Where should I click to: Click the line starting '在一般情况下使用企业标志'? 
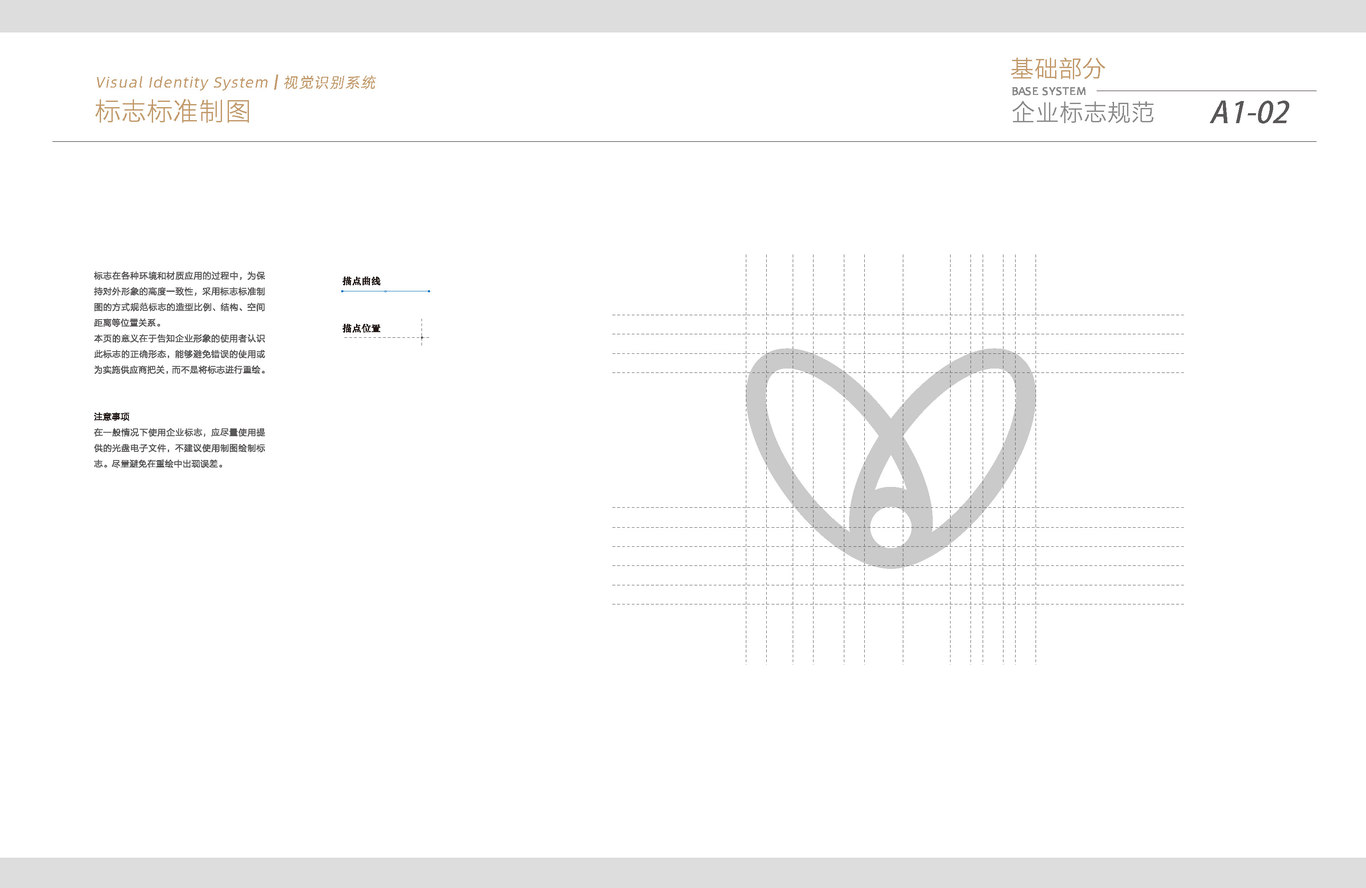[x=180, y=433]
